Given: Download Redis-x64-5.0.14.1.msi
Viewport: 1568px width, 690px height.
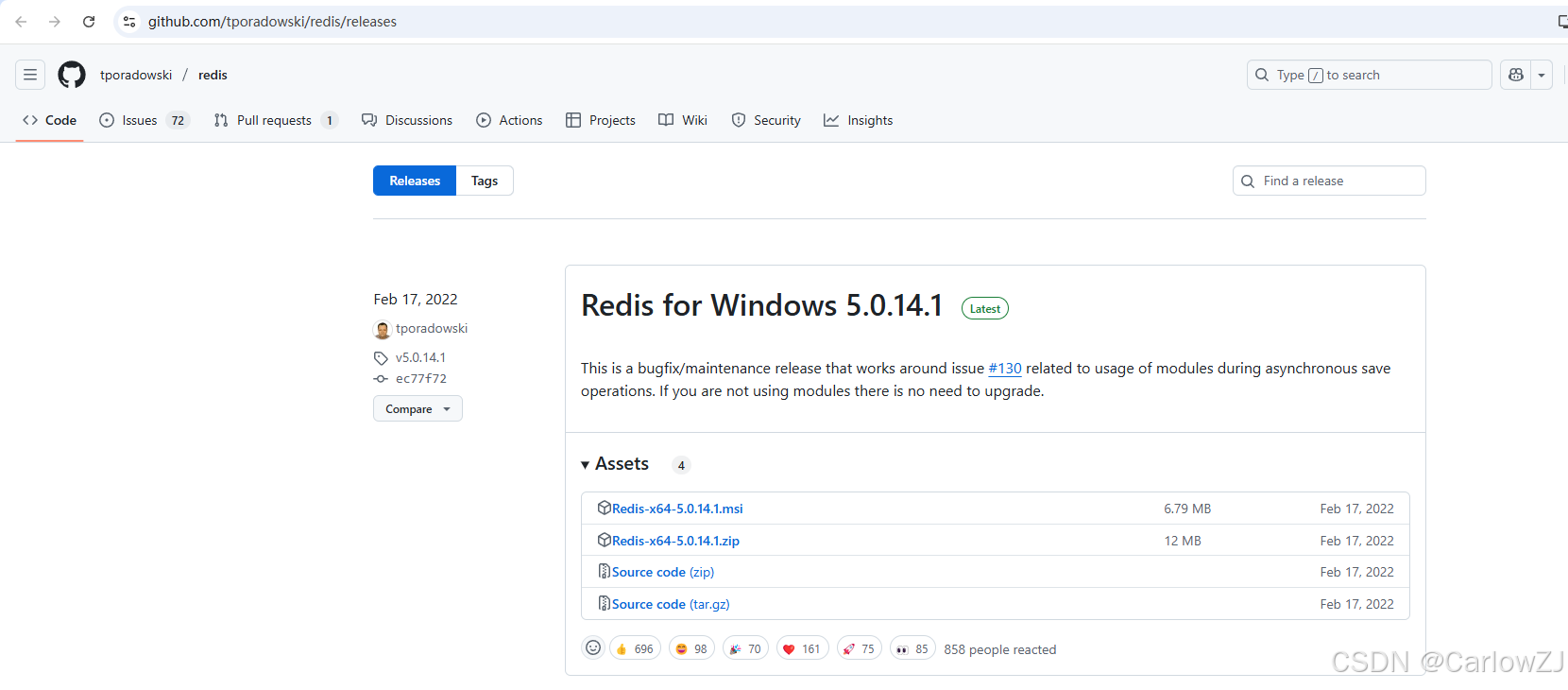Looking at the screenshot, I should click(x=677, y=509).
